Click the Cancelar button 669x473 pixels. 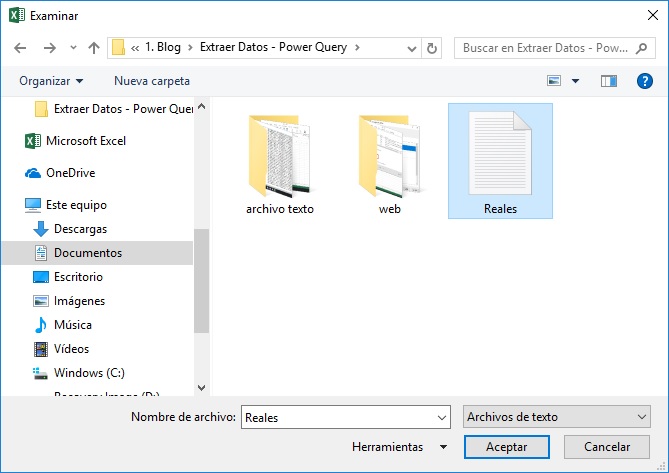607,447
